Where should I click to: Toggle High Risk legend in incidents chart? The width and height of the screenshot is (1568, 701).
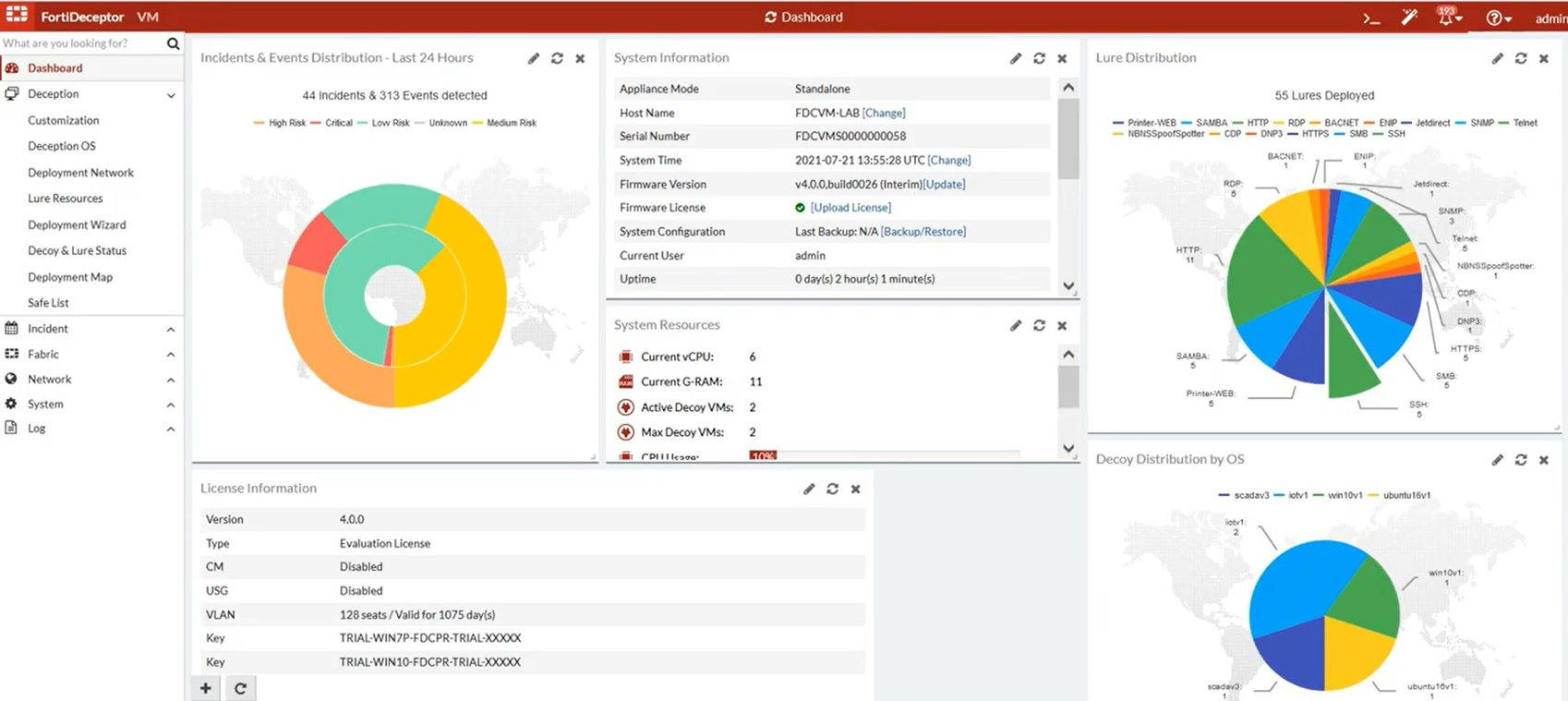[286, 123]
